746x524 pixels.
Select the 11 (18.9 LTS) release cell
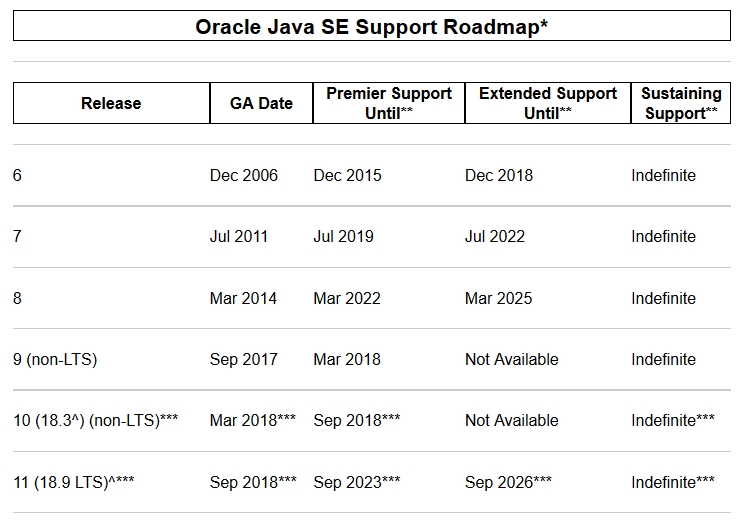point(74,483)
